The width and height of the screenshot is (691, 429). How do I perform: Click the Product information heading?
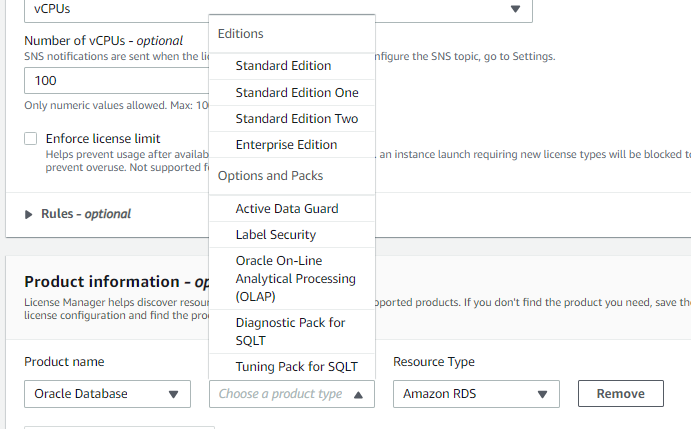point(117,282)
